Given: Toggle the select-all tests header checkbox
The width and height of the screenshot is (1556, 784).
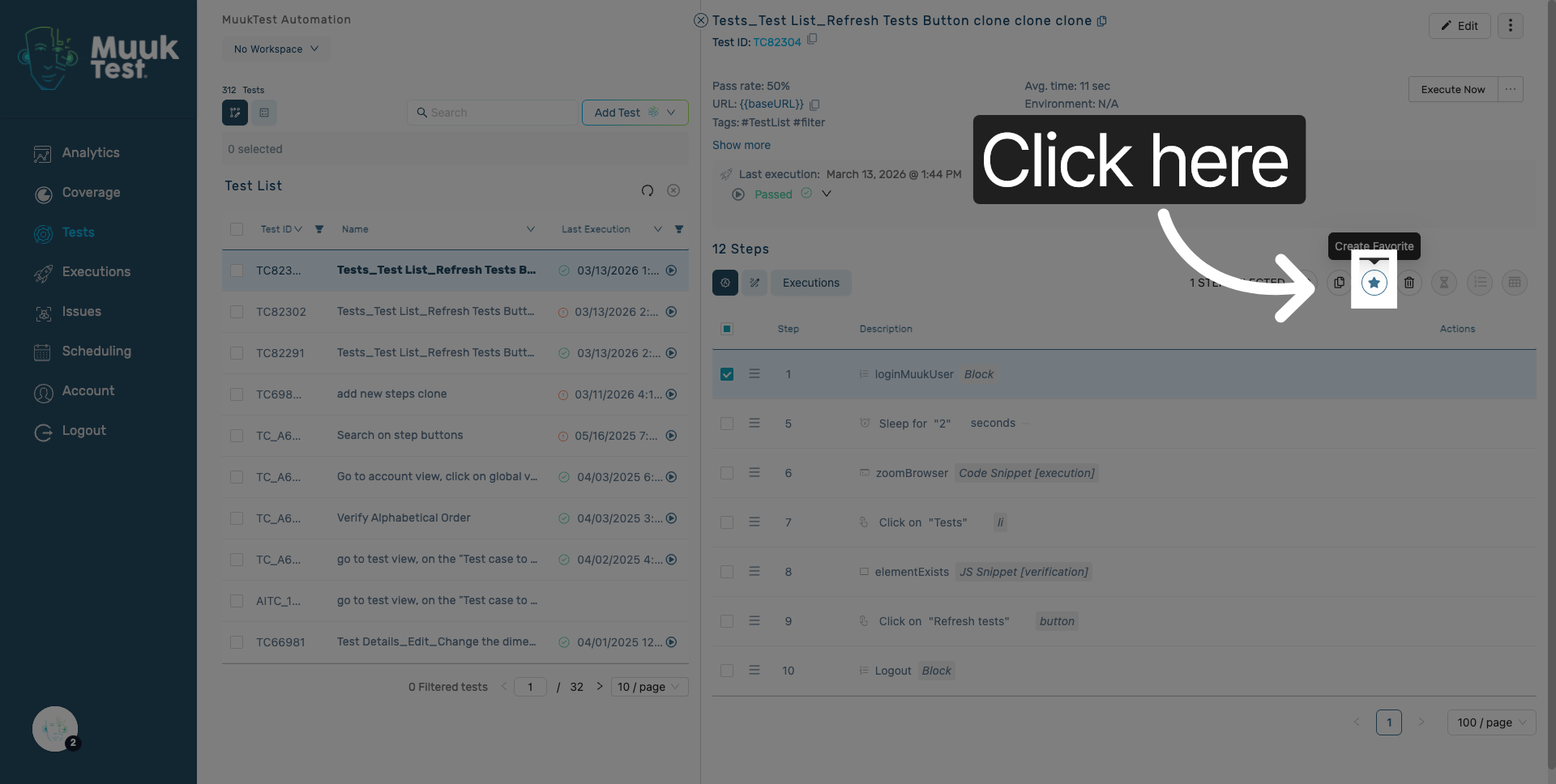Looking at the screenshot, I should pos(237,229).
